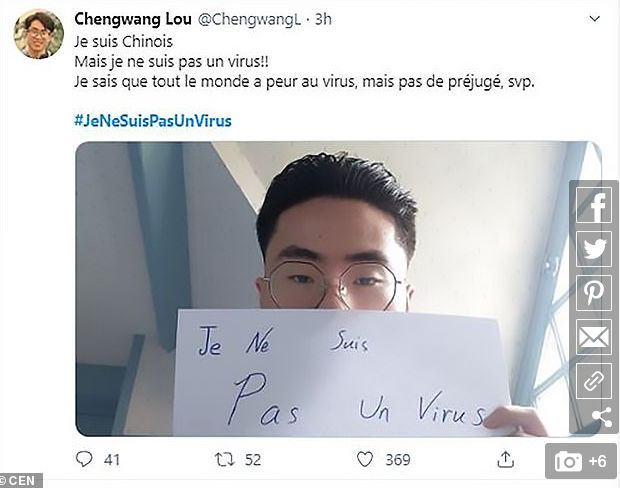Send by email using envelope icon
This screenshot has width=620, height=488.
(594, 337)
